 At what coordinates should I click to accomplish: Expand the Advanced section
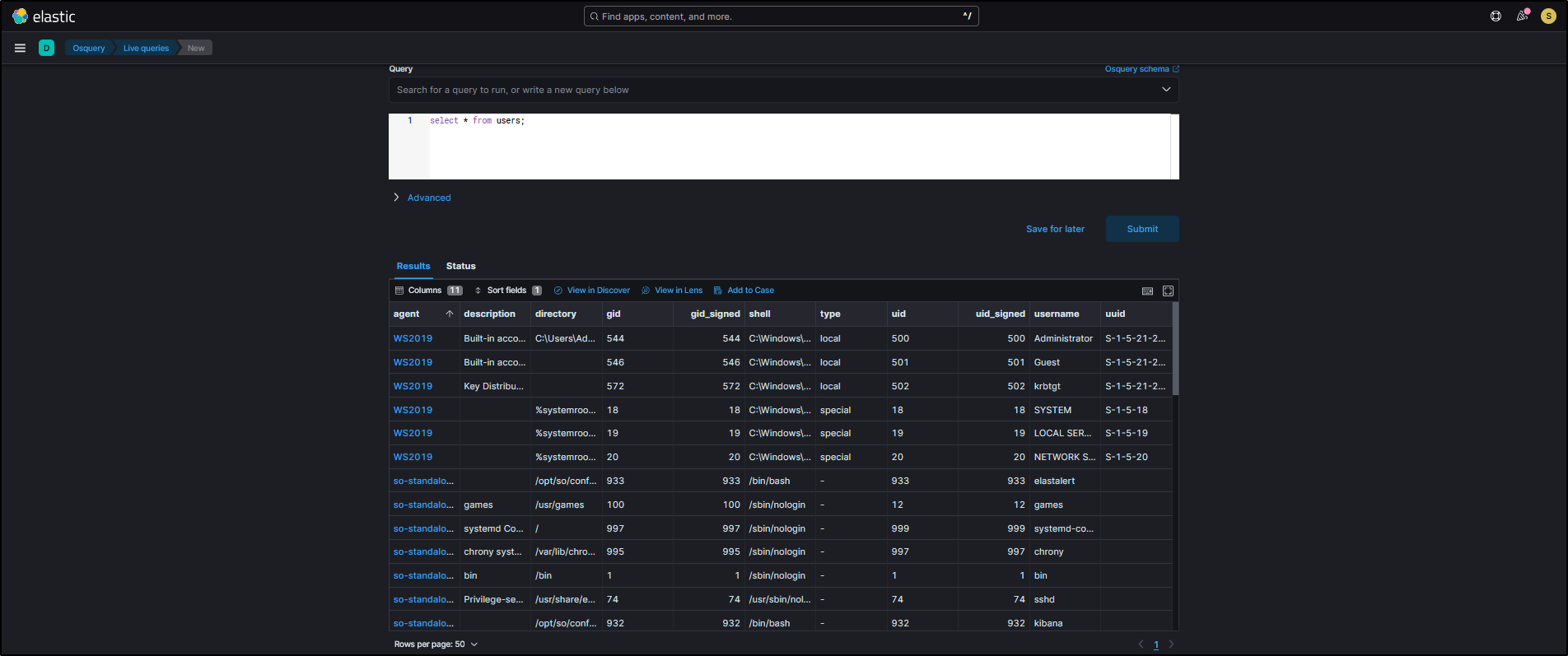(x=428, y=198)
